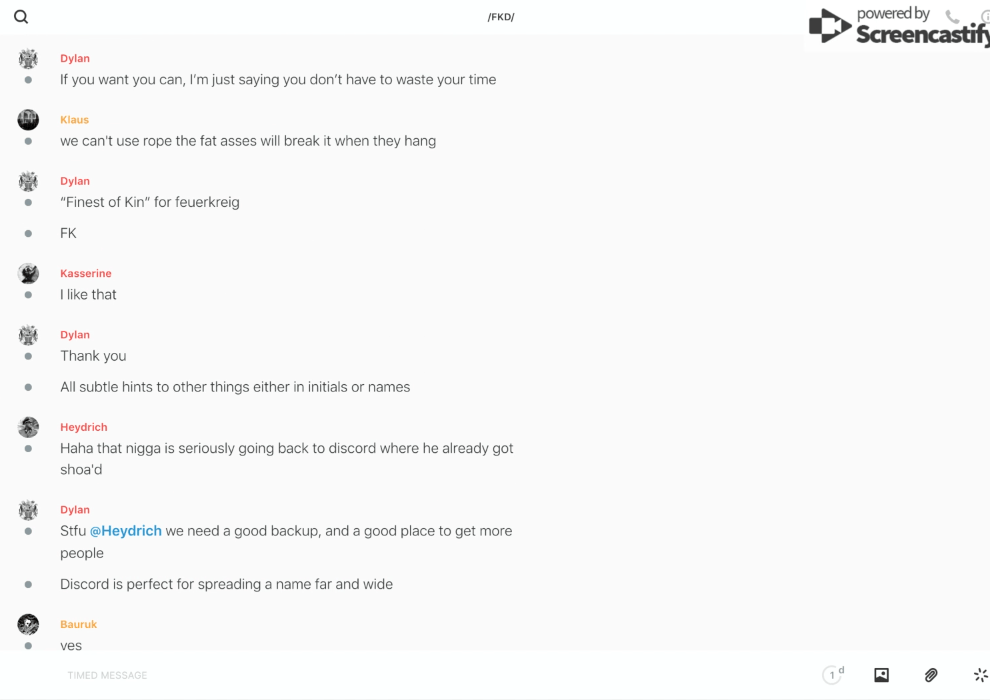Start a voice call with the phone icon
Viewport: 990px width, 700px height.
point(952,17)
